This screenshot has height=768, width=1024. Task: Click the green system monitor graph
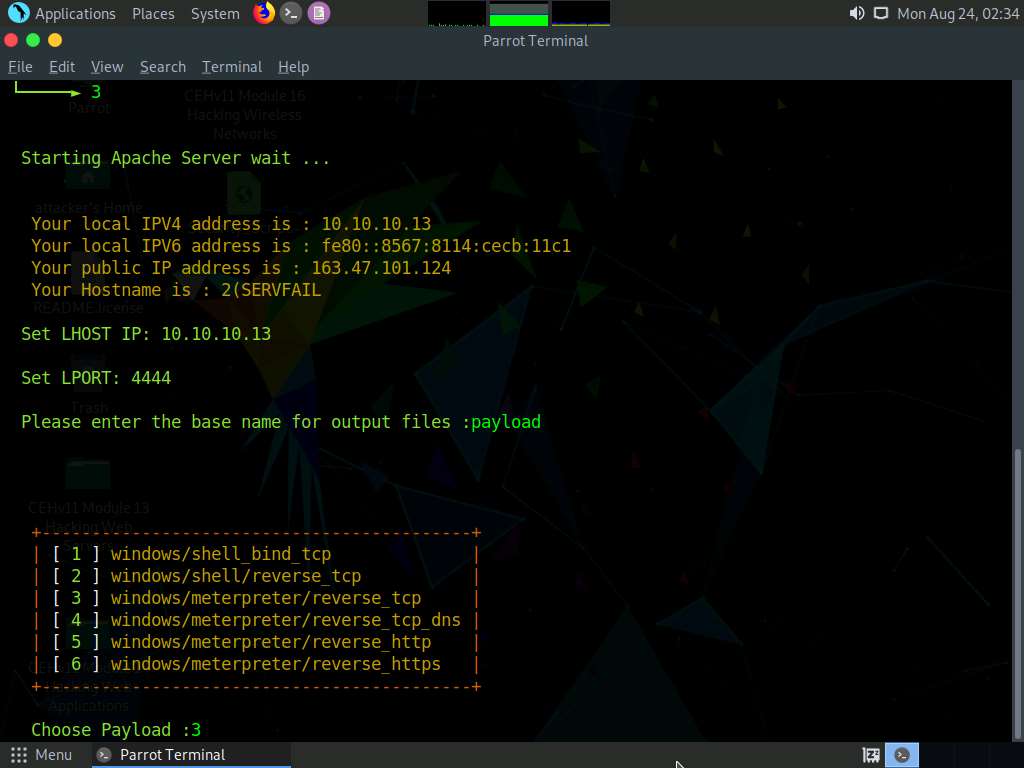point(519,13)
